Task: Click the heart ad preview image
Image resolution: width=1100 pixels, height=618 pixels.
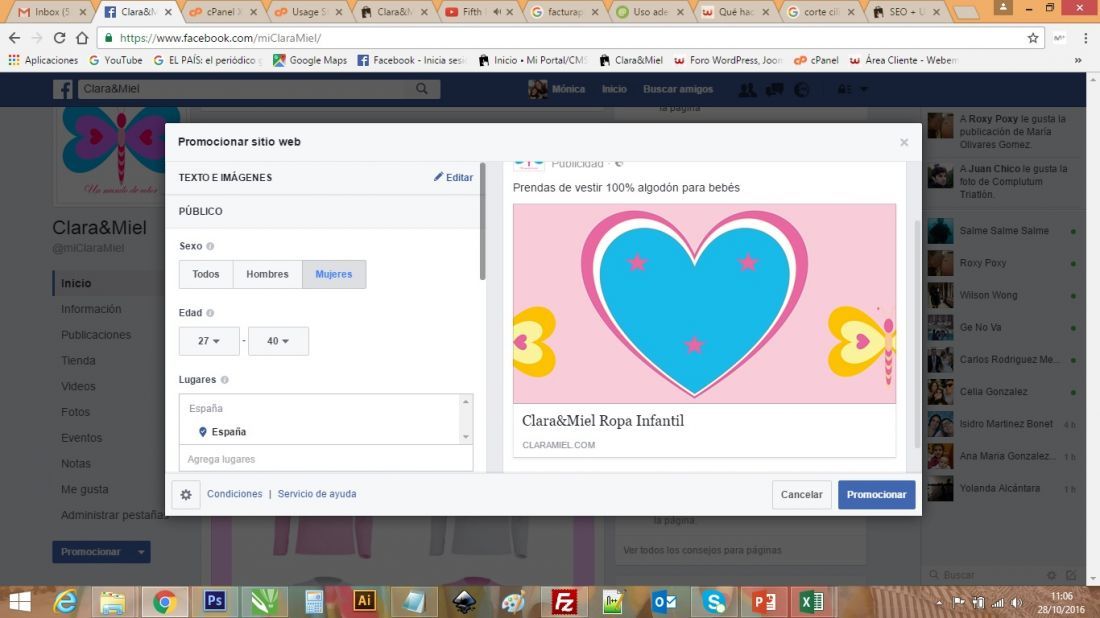Action: pos(704,304)
